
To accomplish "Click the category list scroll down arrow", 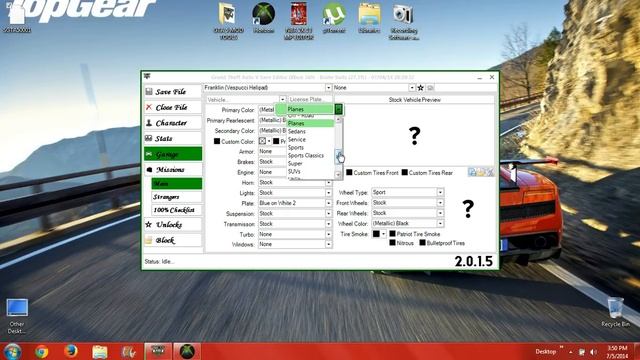I will (x=338, y=175).
